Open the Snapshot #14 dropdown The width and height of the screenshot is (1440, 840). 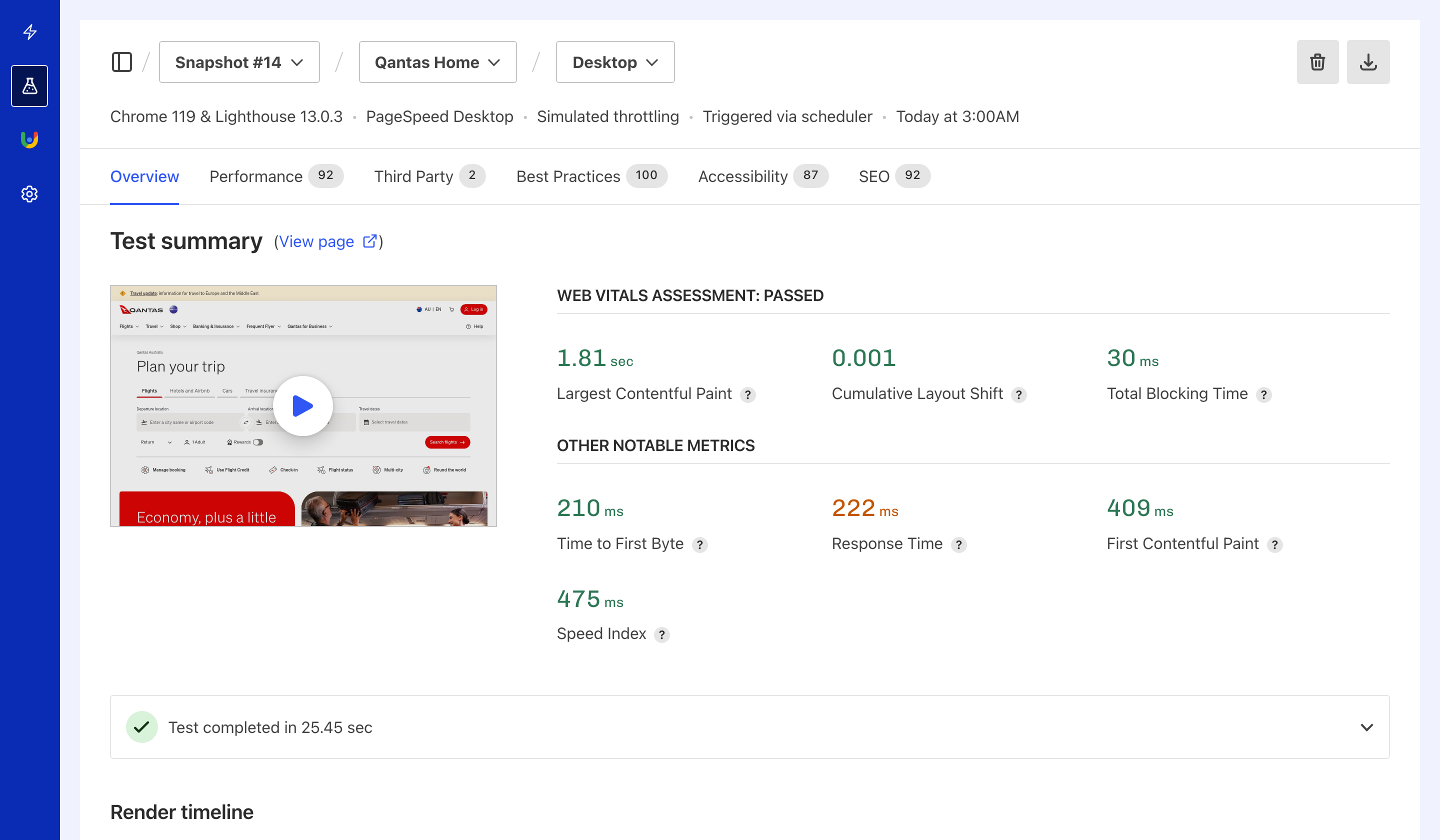(239, 61)
